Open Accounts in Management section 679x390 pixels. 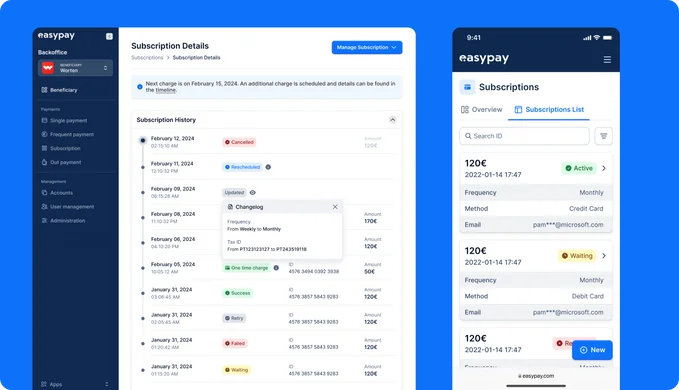pyautogui.click(x=61, y=193)
